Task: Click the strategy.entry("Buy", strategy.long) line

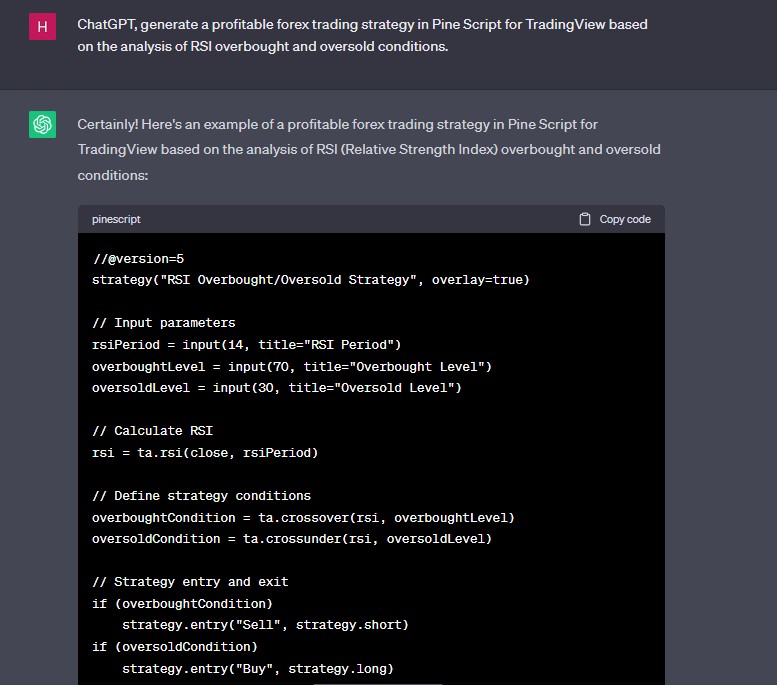Action: [x=258, y=669]
